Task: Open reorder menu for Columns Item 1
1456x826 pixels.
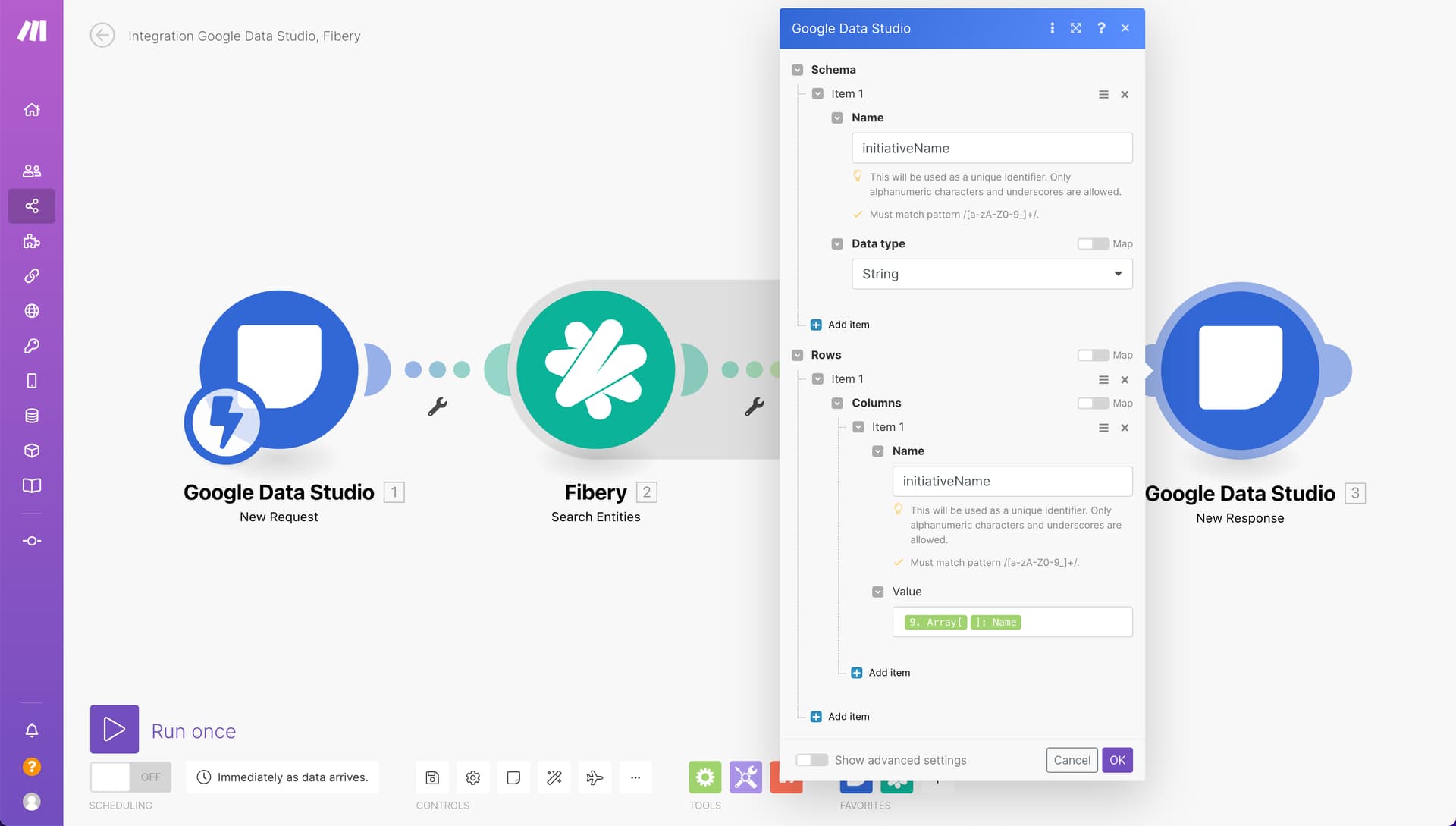Action: pyautogui.click(x=1103, y=428)
